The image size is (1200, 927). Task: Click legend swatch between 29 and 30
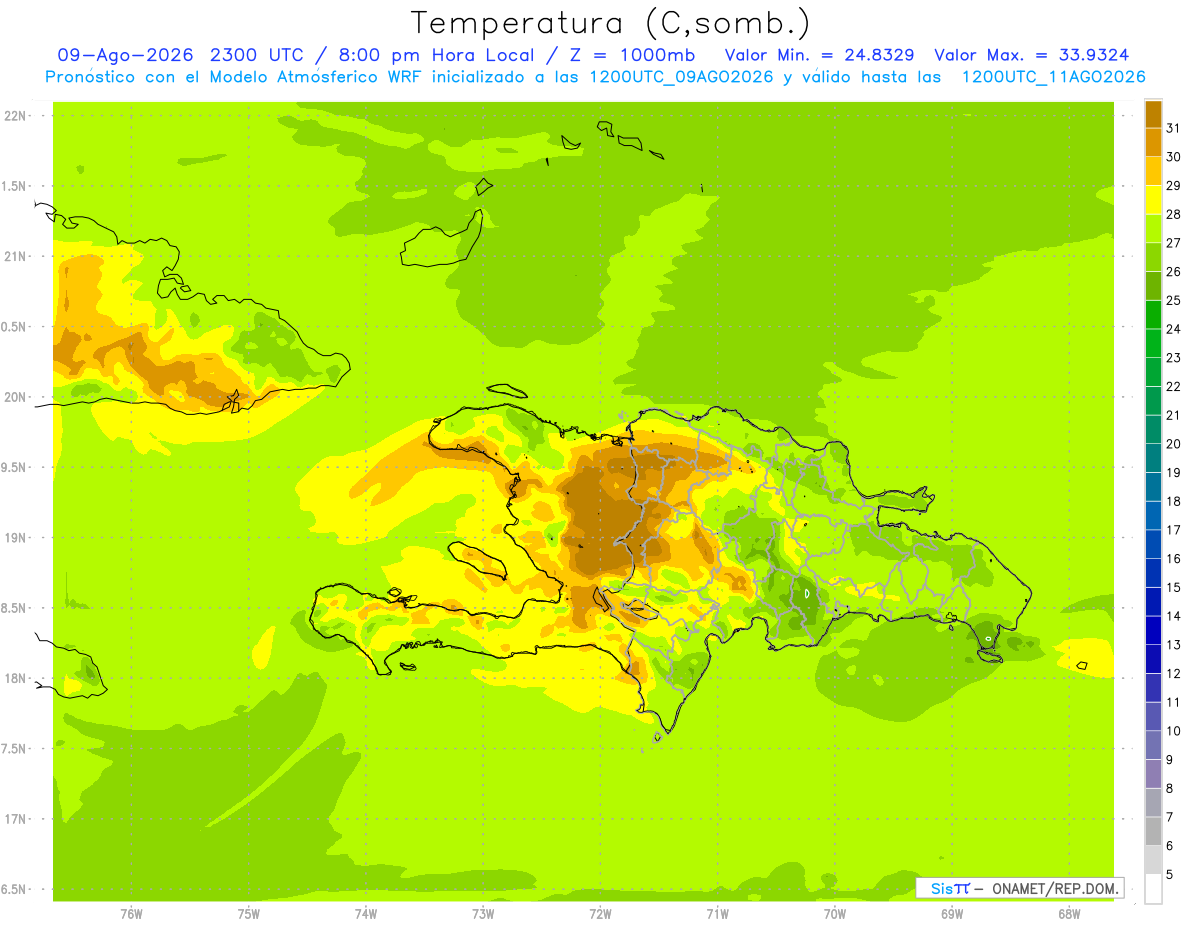click(x=1153, y=171)
